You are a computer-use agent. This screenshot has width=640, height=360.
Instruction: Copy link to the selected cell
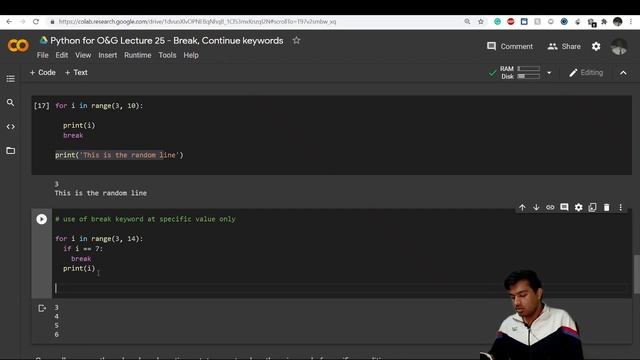click(x=550, y=207)
